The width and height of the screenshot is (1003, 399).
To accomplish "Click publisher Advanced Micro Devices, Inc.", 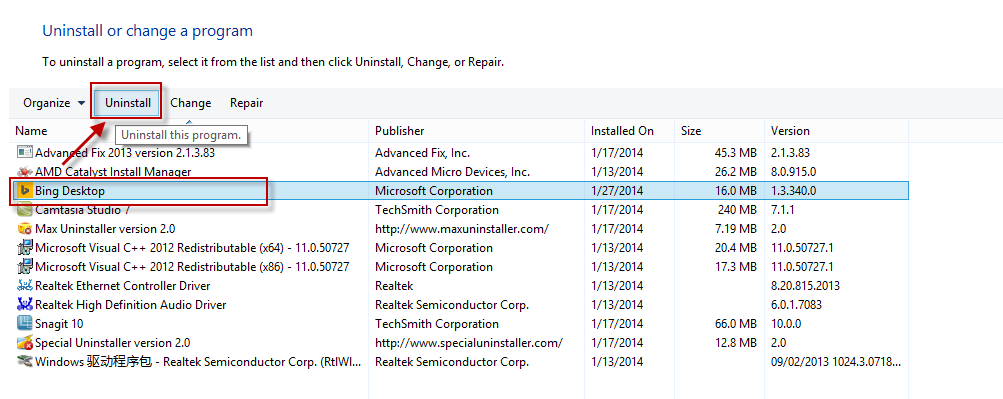I will click(x=452, y=172).
